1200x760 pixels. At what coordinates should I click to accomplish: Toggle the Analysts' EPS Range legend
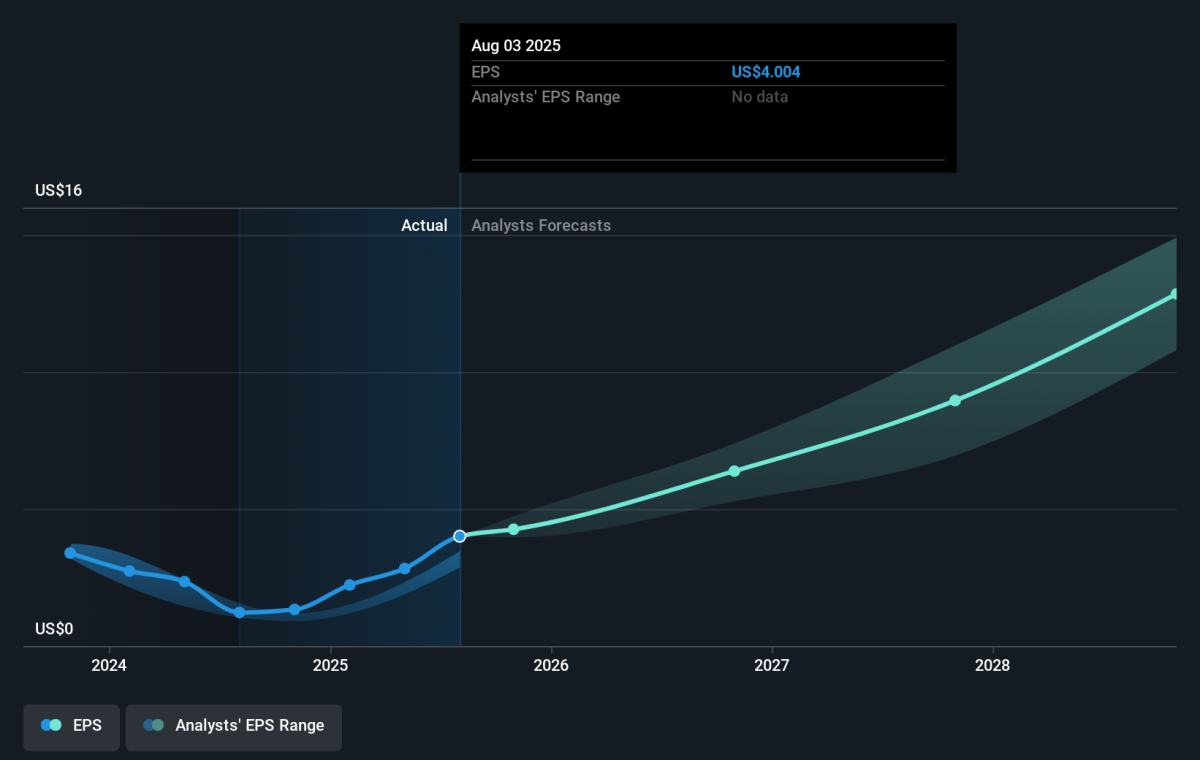[234, 727]
